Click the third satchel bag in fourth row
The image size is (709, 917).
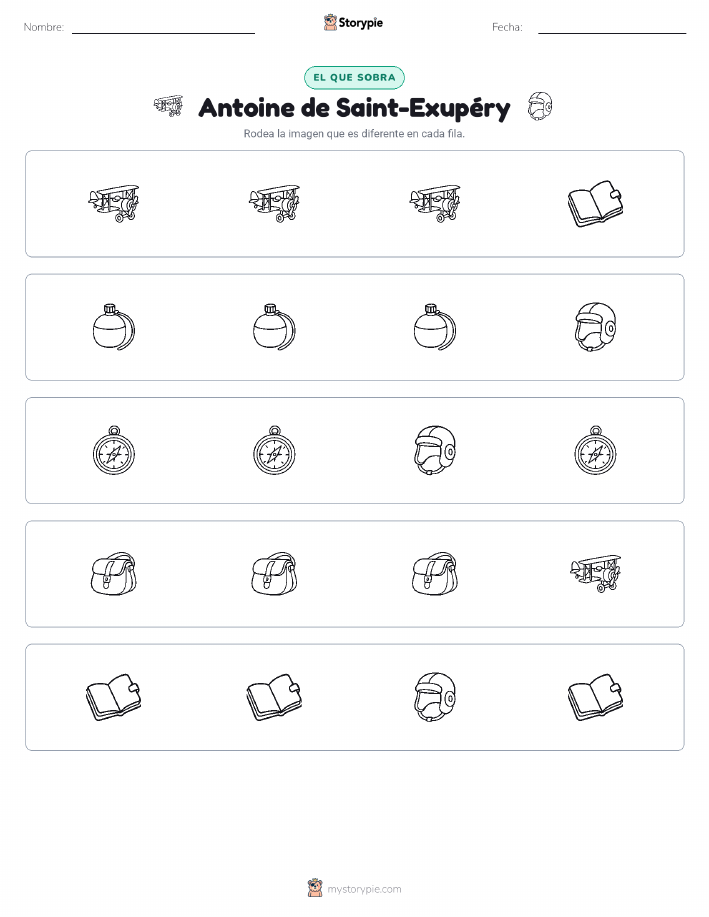point(435,574)
